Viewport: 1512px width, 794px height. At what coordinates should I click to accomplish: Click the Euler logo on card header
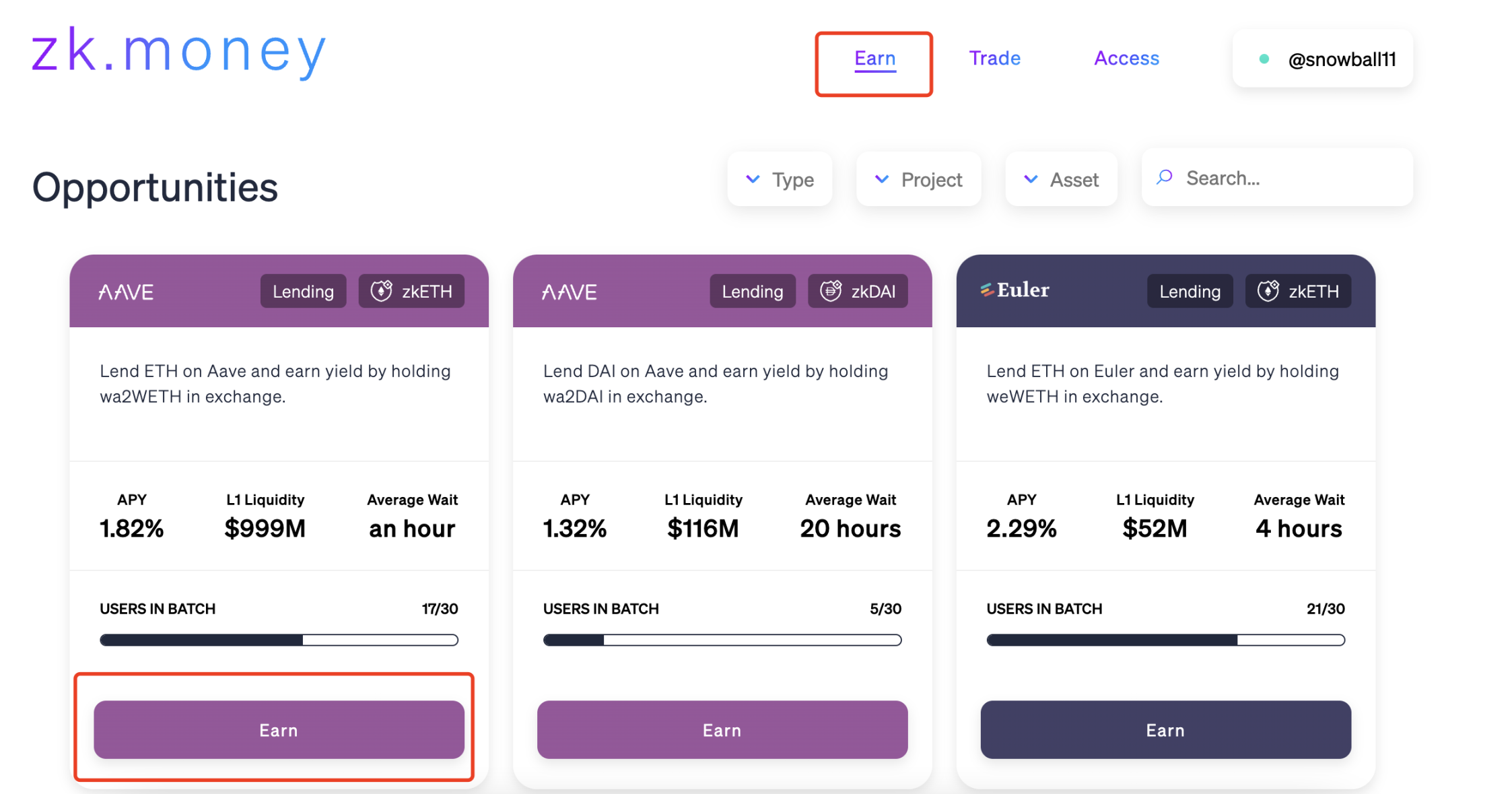(1015, 290)
